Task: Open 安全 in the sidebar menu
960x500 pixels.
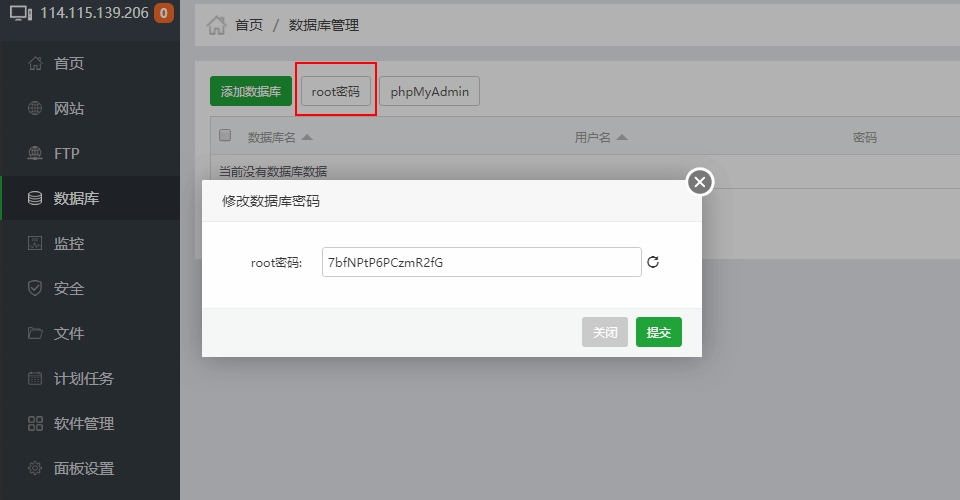Action: point(90,288)
